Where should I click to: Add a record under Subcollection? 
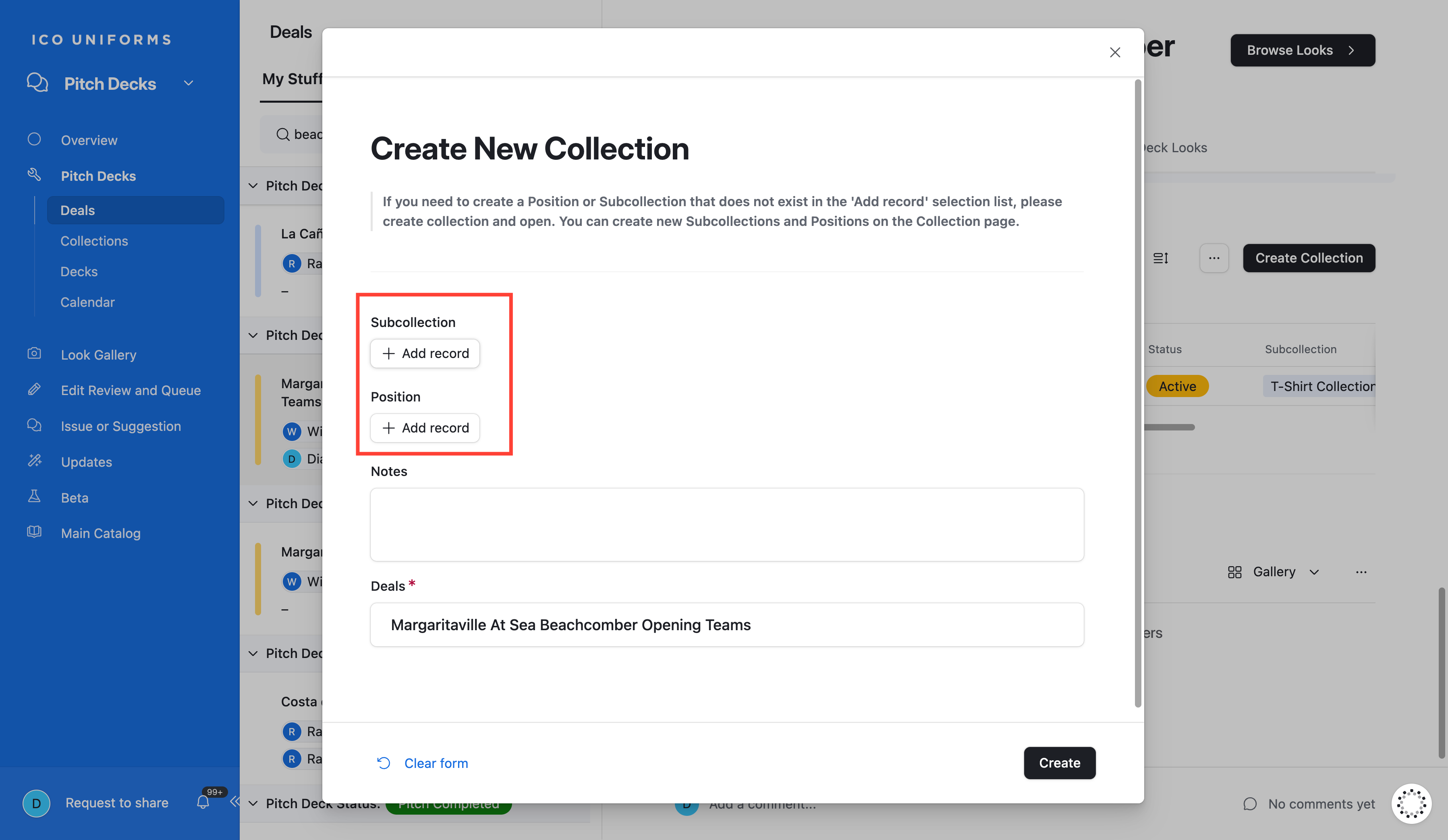[x=425, y=354]
